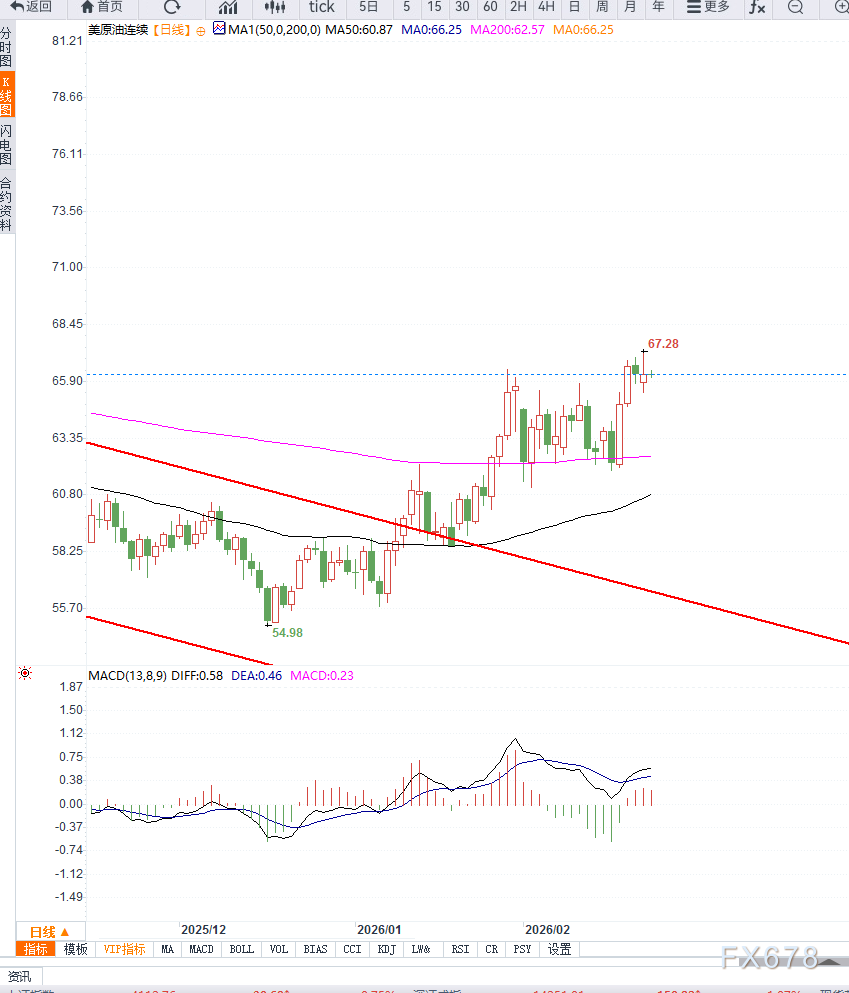The image size is (849, 993).
Task: Click the bar chart icon in the toolbar
Action: point(227,8)
